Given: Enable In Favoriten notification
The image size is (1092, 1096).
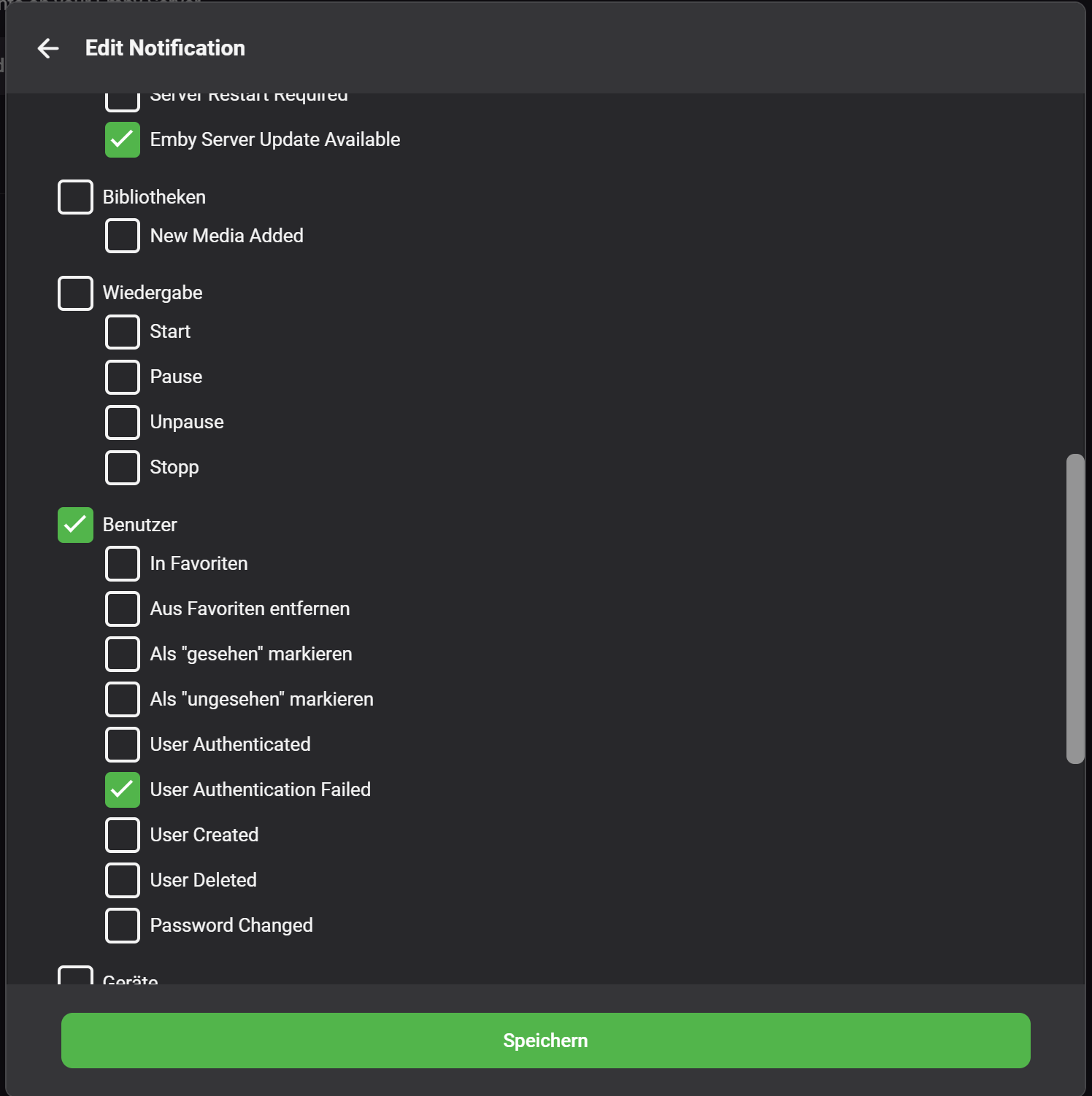Looking at the screenshot, I should tap(123, 564).
